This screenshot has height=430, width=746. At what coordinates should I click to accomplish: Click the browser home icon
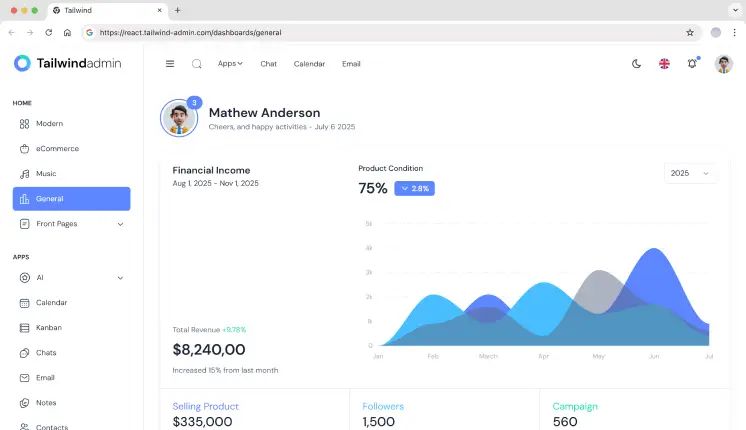[67, 32]
